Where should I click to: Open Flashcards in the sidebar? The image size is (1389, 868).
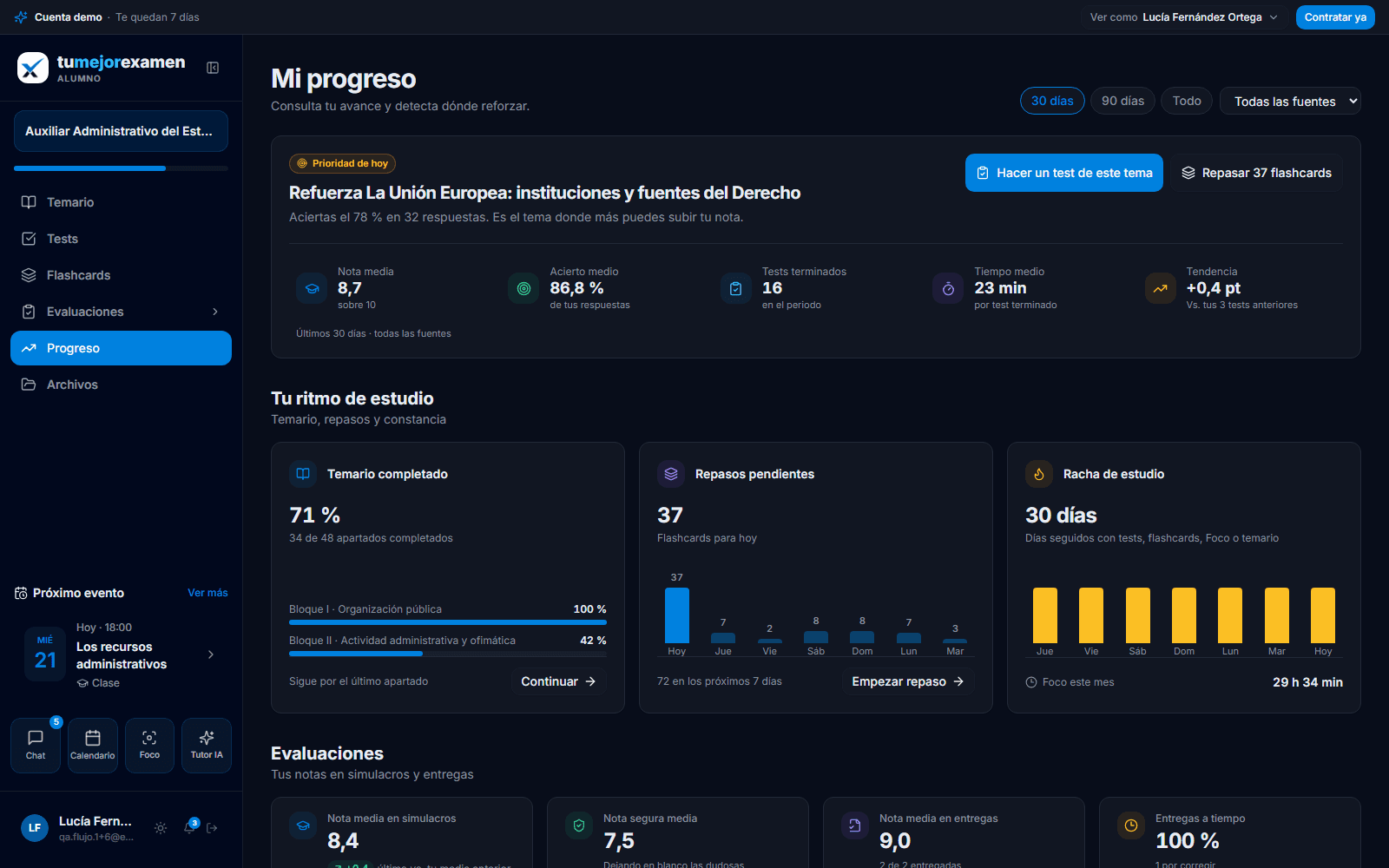click(121, 275)
